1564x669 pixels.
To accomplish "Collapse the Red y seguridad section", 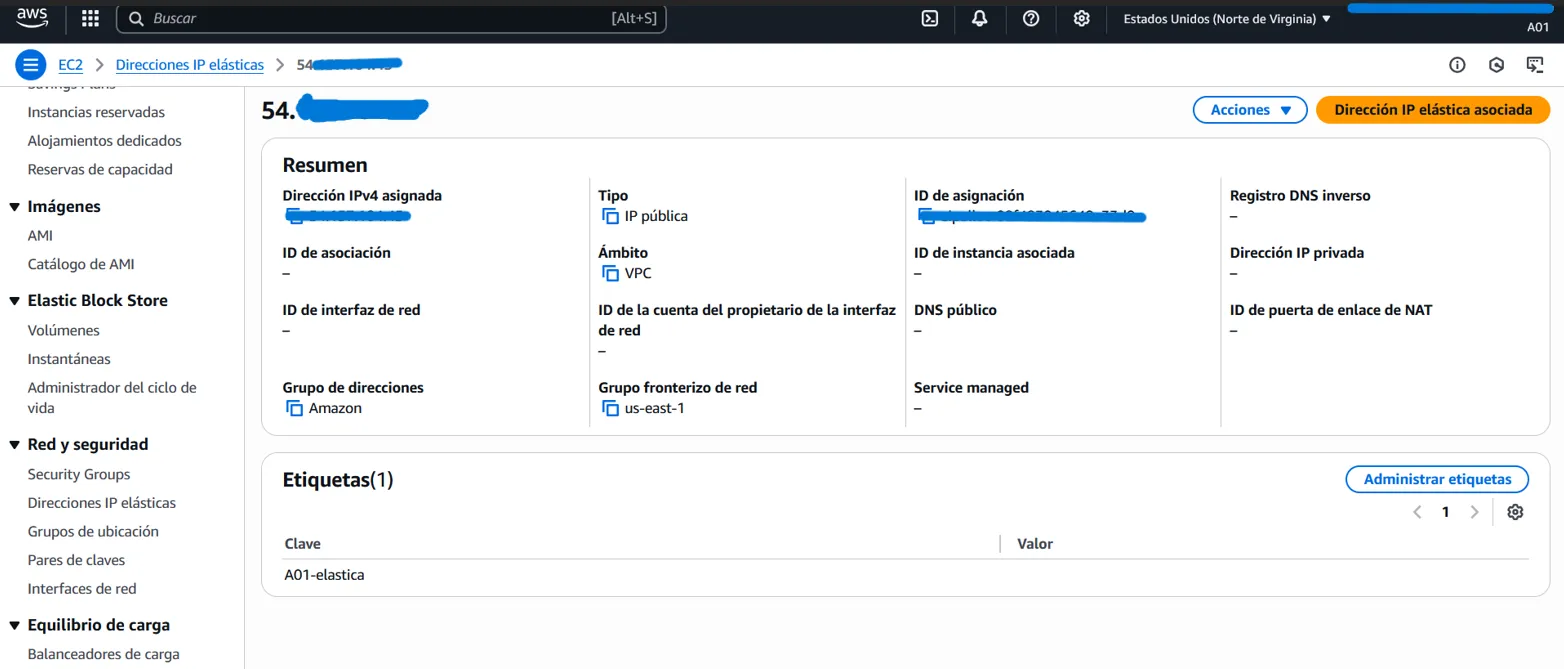I will coord(15,445).
